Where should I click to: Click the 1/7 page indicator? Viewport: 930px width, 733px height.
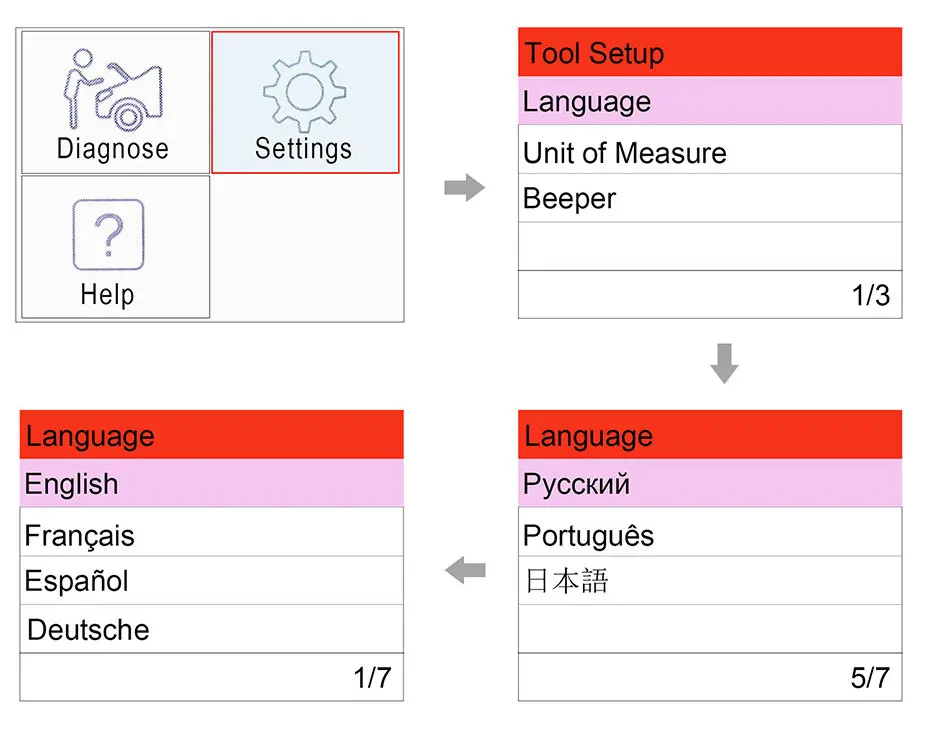point(372,678)
